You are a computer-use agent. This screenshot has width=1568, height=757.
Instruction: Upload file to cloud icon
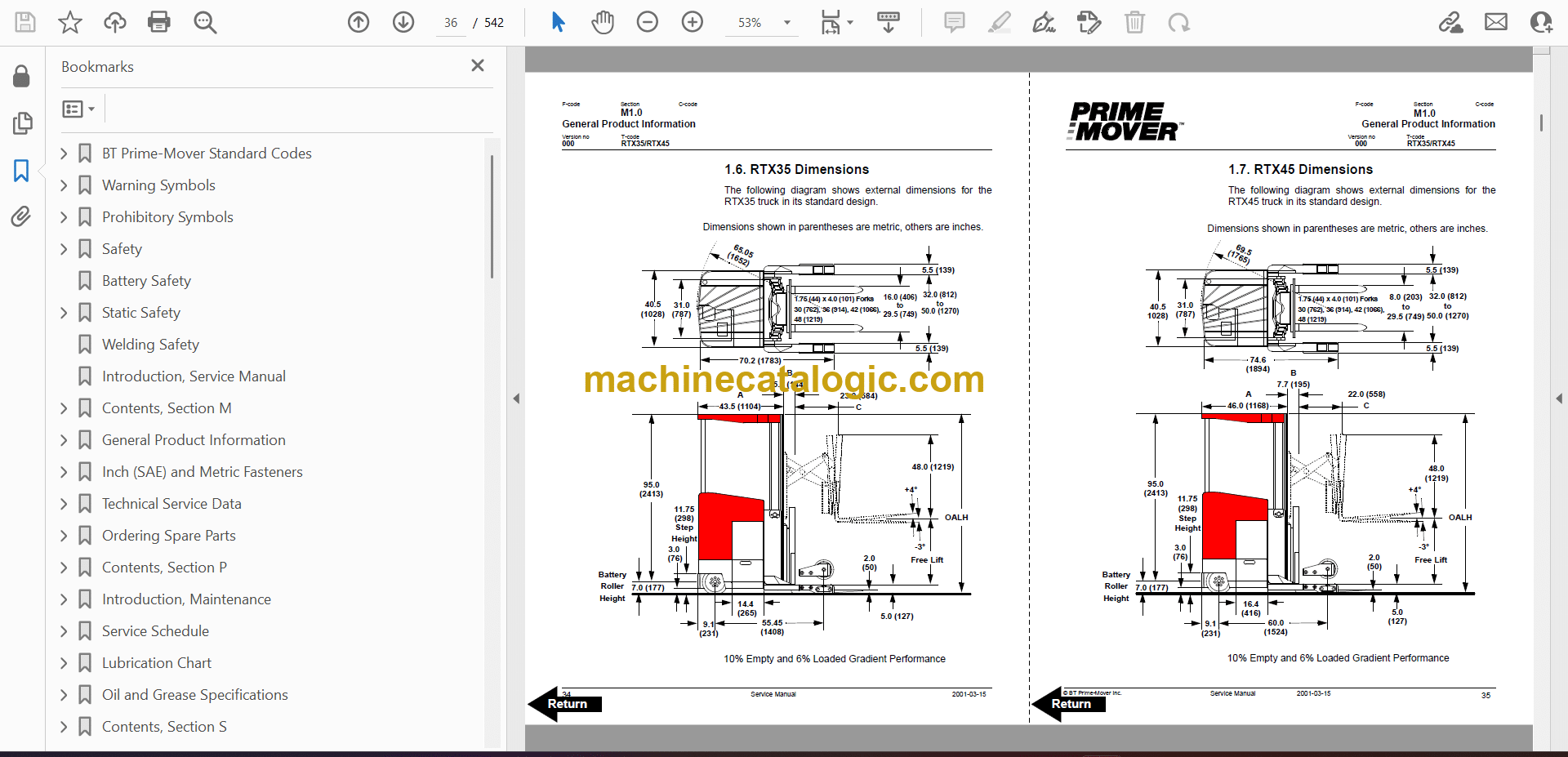115,22
